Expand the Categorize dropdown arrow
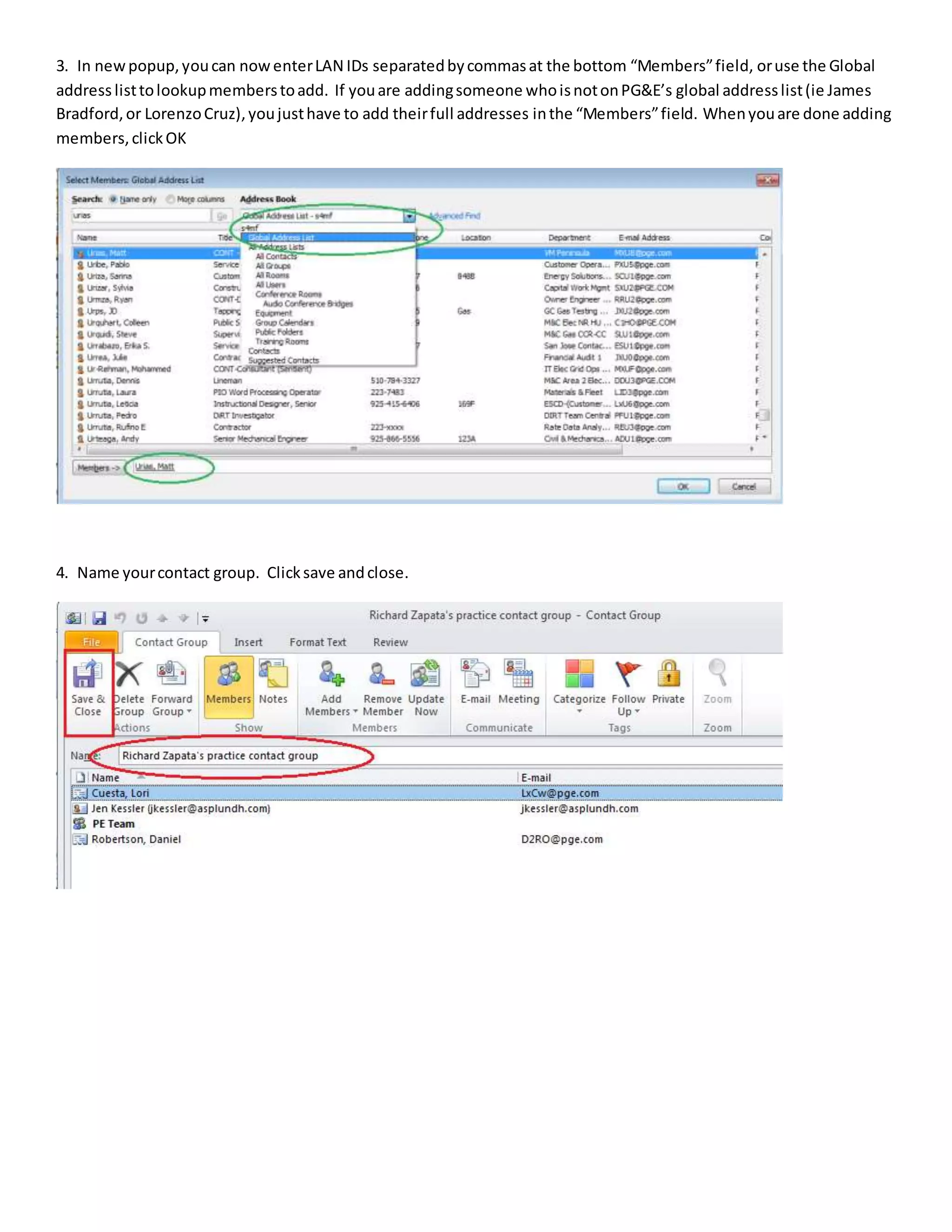This screenshot has height=1232, width=952. [x=579, y=711]
